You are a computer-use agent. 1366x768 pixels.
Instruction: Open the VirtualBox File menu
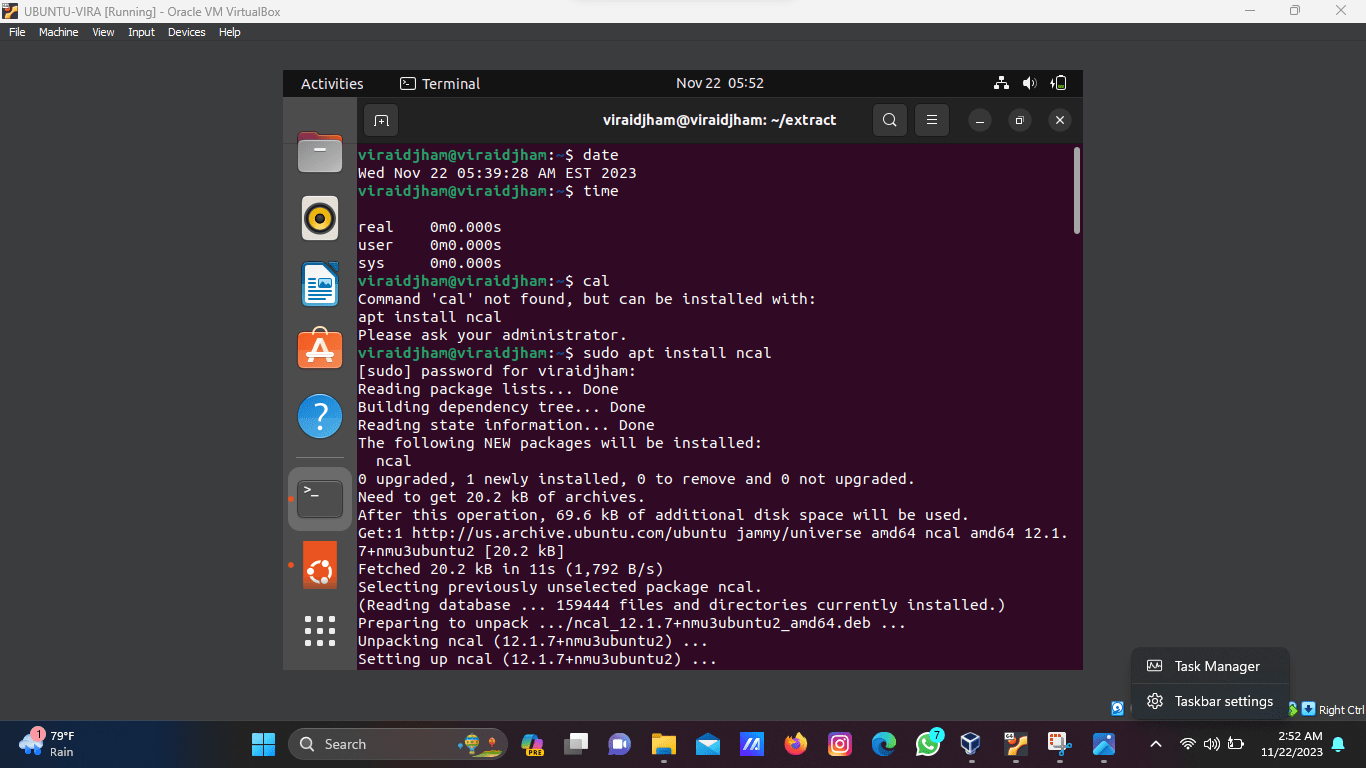[x=17, y=32]
